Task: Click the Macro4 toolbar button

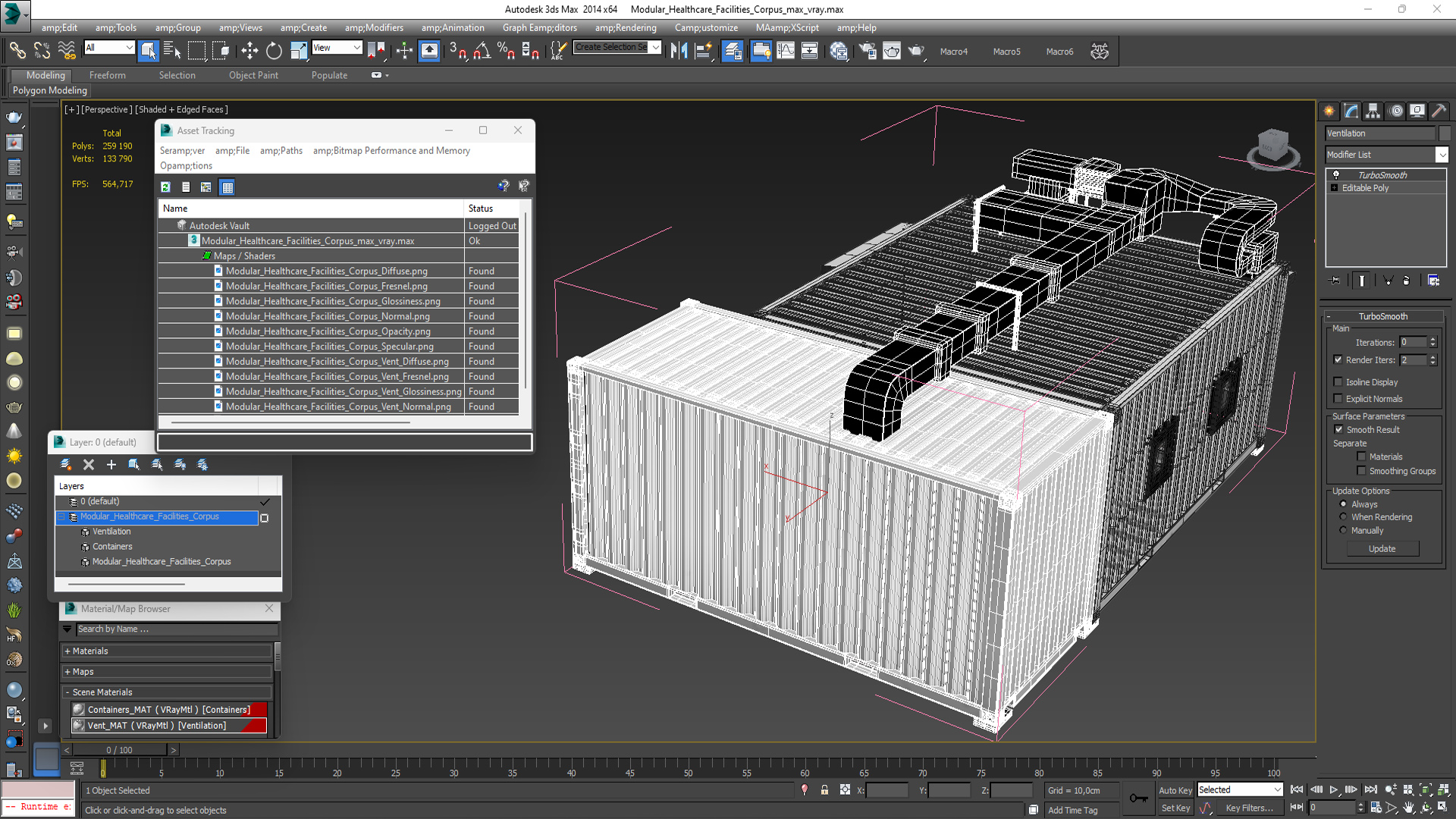Action: point(954,52)
